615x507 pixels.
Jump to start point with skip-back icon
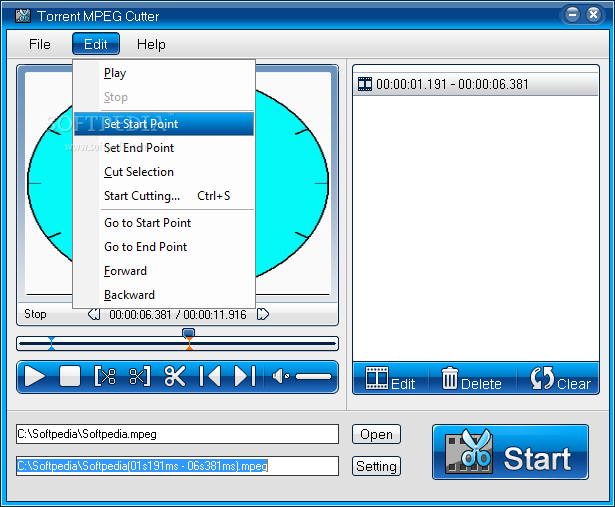(x=210, y=376)
